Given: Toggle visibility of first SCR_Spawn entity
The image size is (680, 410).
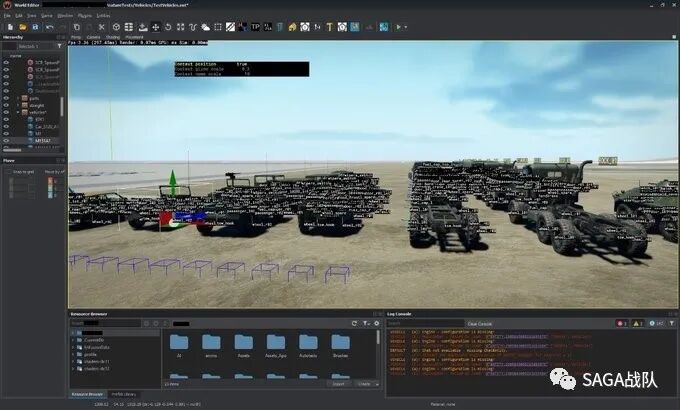Looking at the screenshot, I should [x=6, y=62].
